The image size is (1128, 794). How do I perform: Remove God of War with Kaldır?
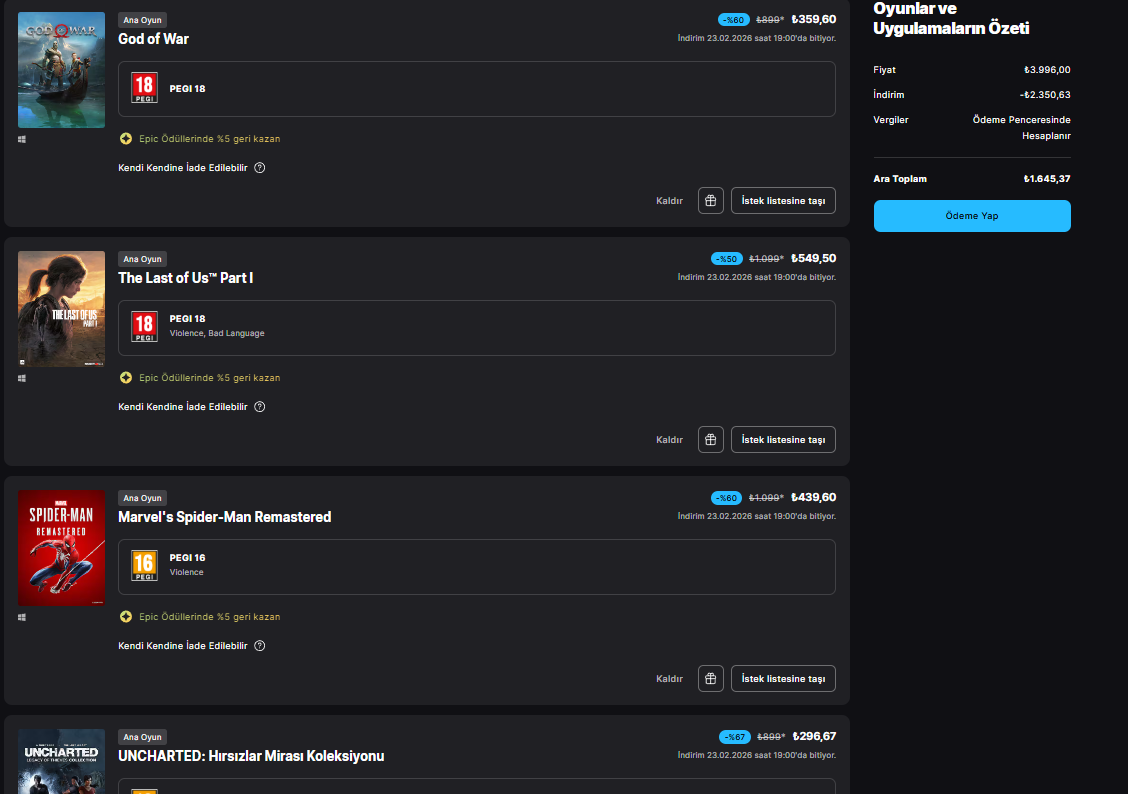(669, 201)
